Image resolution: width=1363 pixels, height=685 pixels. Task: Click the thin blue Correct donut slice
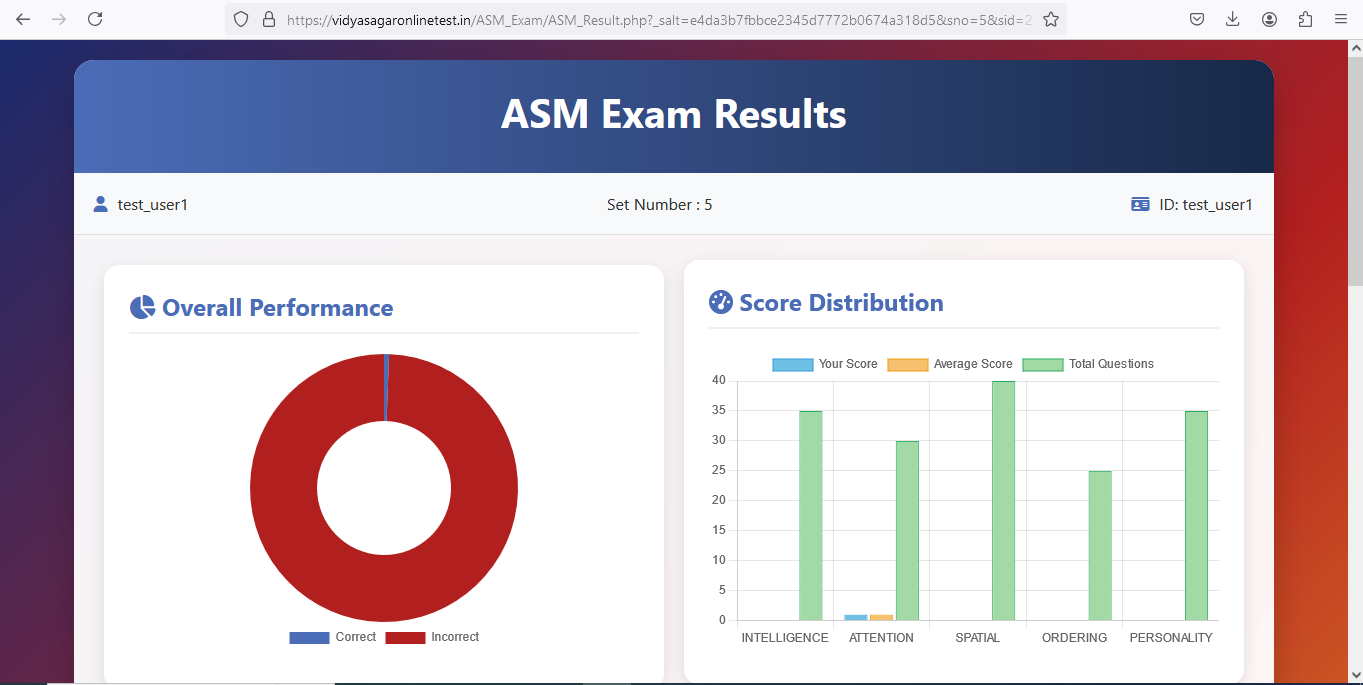pos(386,388)
